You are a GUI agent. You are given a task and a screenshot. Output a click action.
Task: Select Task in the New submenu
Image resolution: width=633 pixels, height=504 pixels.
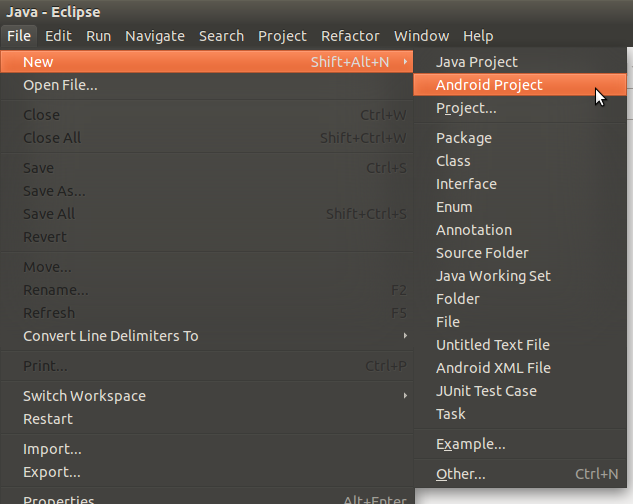pyautogui.click(x=520, y=414)
